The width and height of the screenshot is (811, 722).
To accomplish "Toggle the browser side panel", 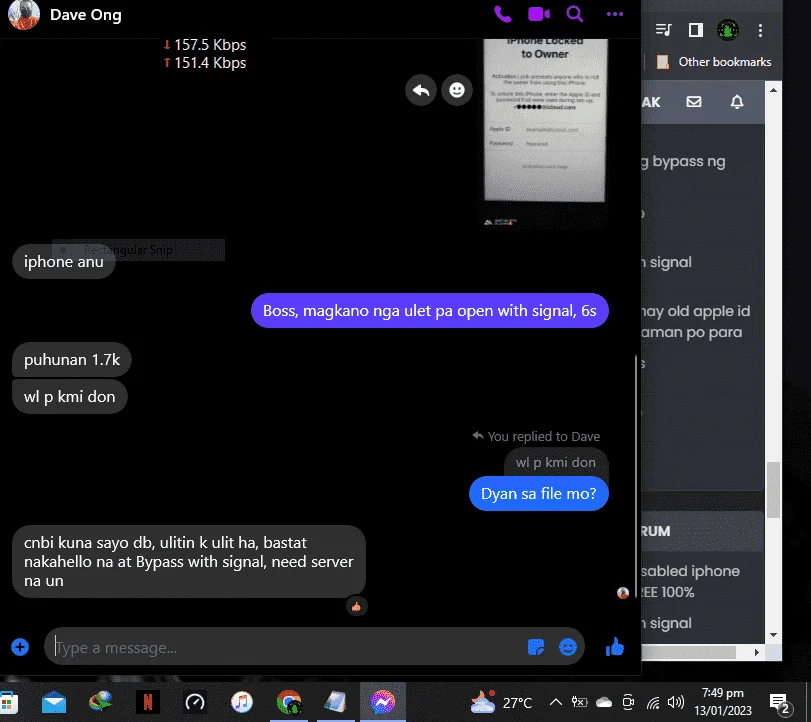I will (696, 30).
